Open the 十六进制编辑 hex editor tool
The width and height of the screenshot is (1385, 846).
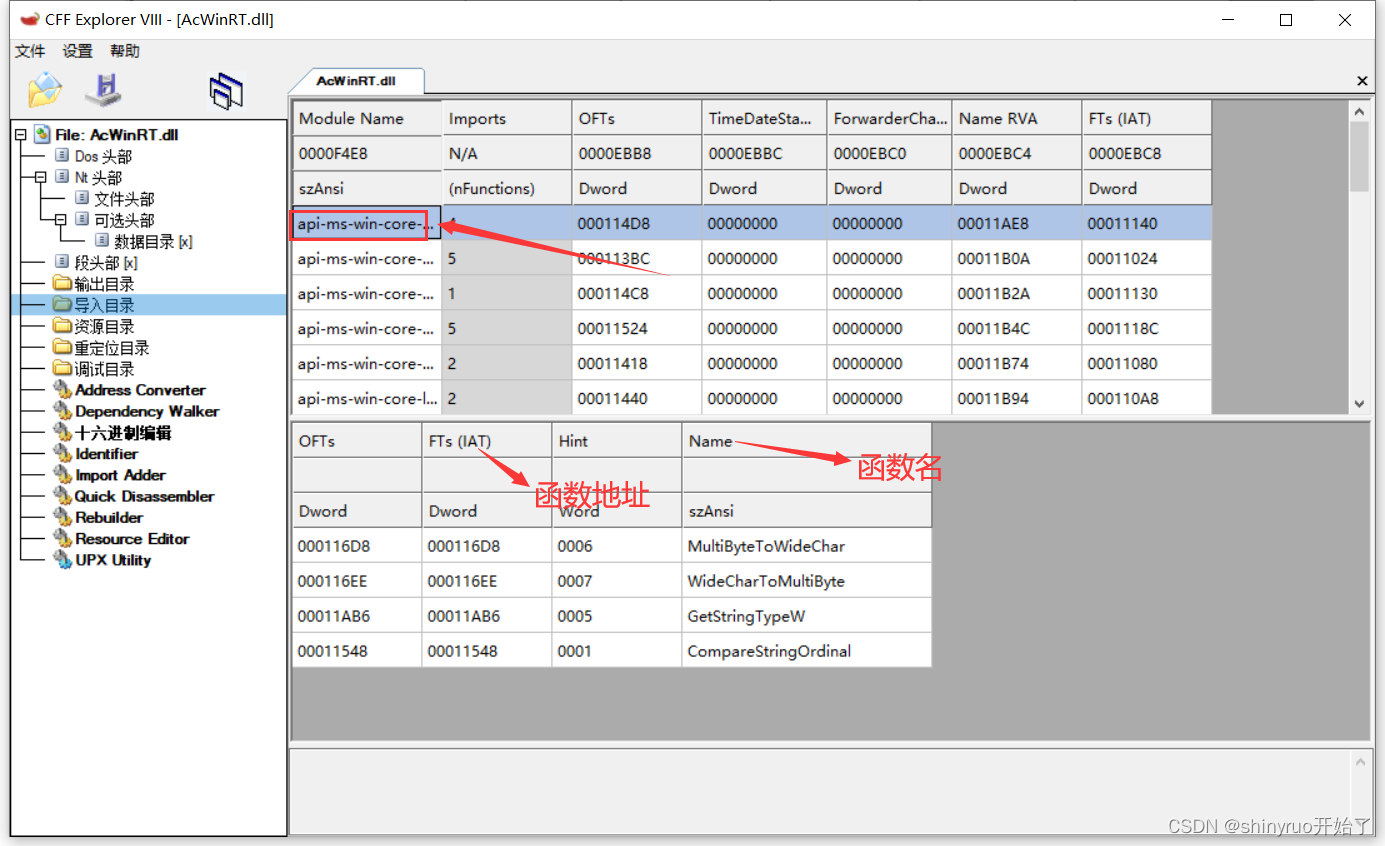(123, 433)
